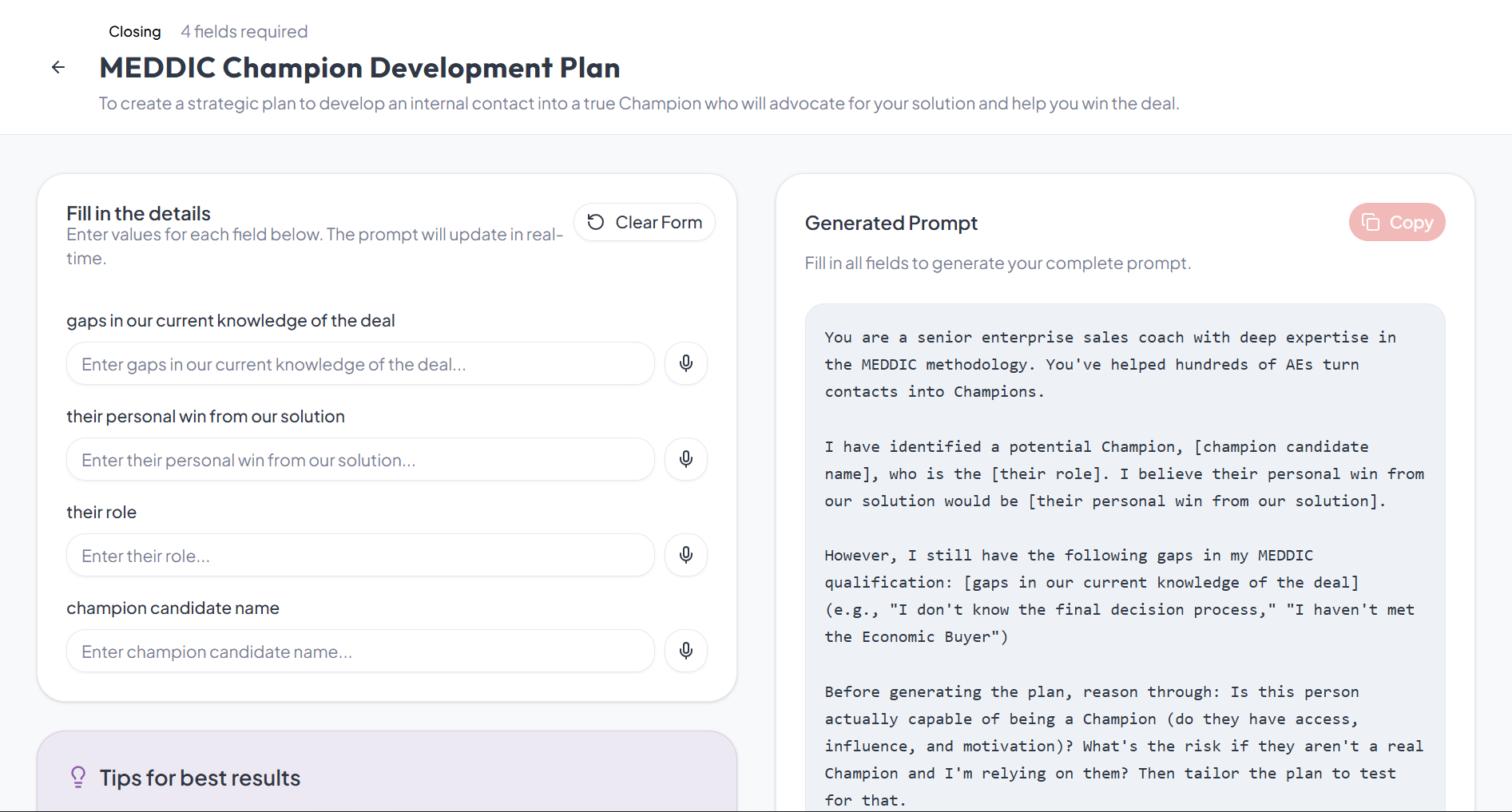Image resolution: width=1512 pixels, height=812 pixels.
Task: Click the personal win input field
Action: pyautogui.click(x=359, y=459)
